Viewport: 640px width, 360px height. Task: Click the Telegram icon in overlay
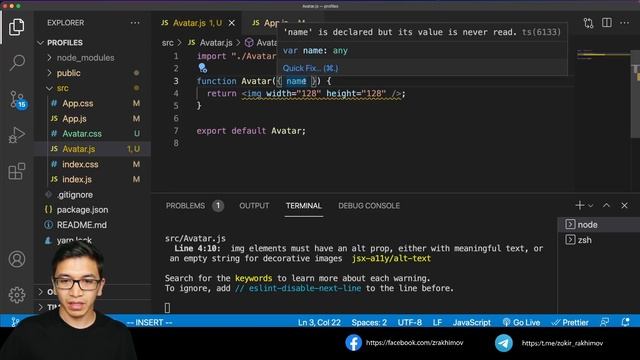pyautogui.click(x=504, y=342)
